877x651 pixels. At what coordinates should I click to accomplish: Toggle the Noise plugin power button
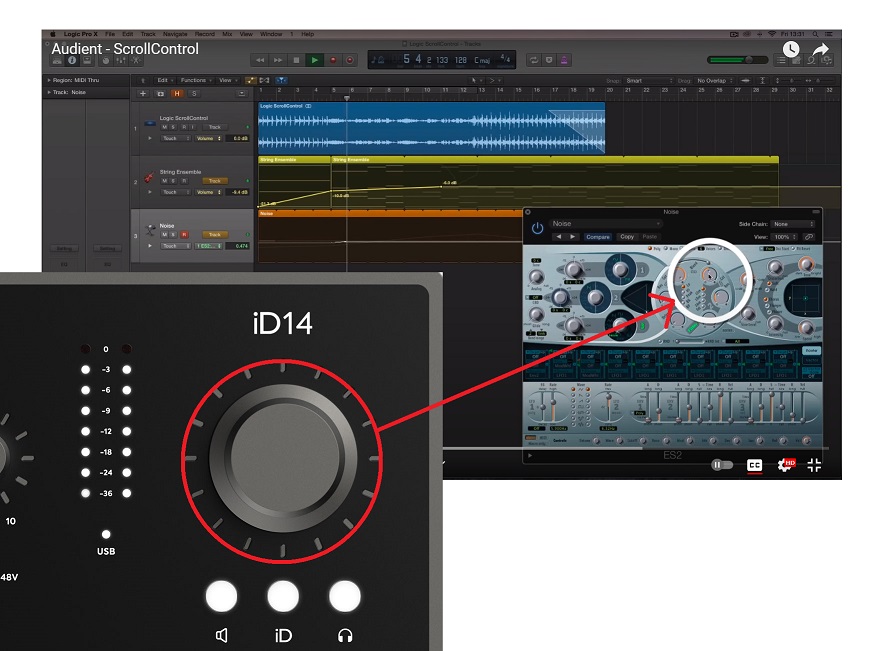point(537,228)
